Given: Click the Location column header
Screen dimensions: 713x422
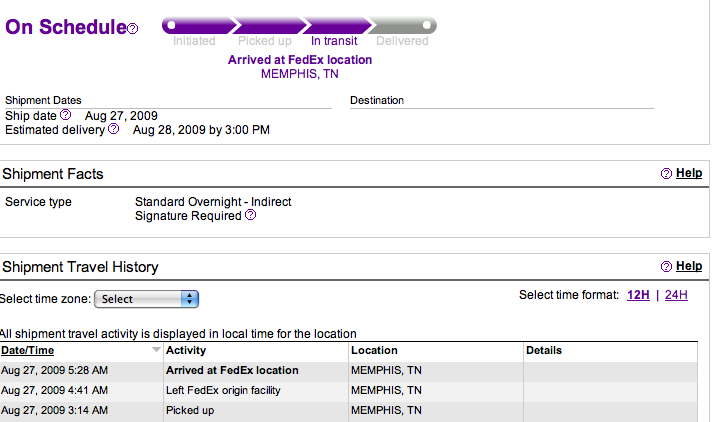Looking at the screenshot, I should tap(374, 351).
